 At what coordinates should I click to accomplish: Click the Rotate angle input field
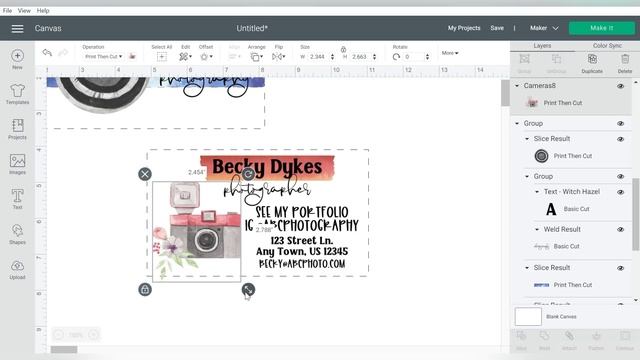pyautogui.click(x=413, y=57)
